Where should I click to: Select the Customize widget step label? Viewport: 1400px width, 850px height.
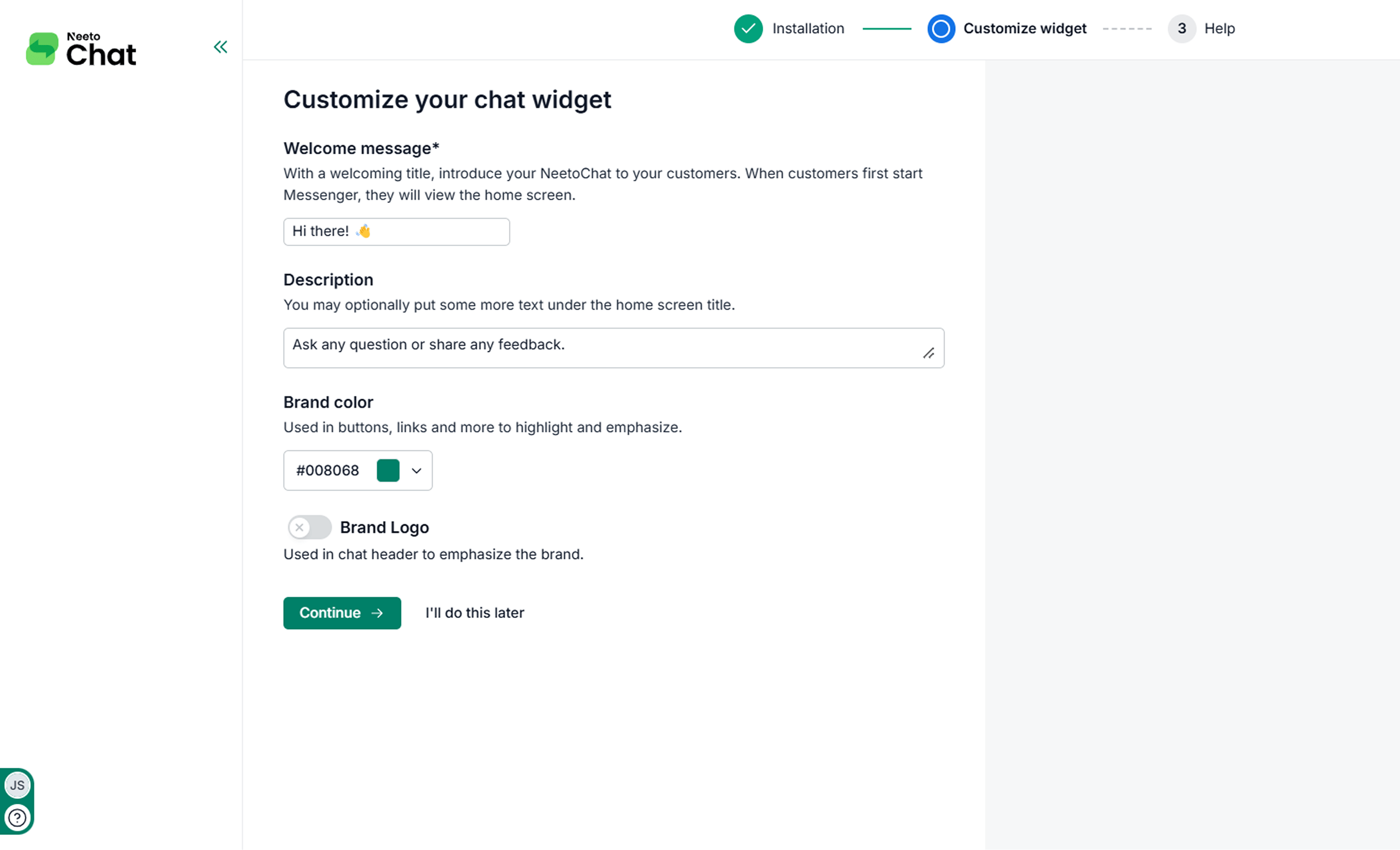coord(1024,28)
